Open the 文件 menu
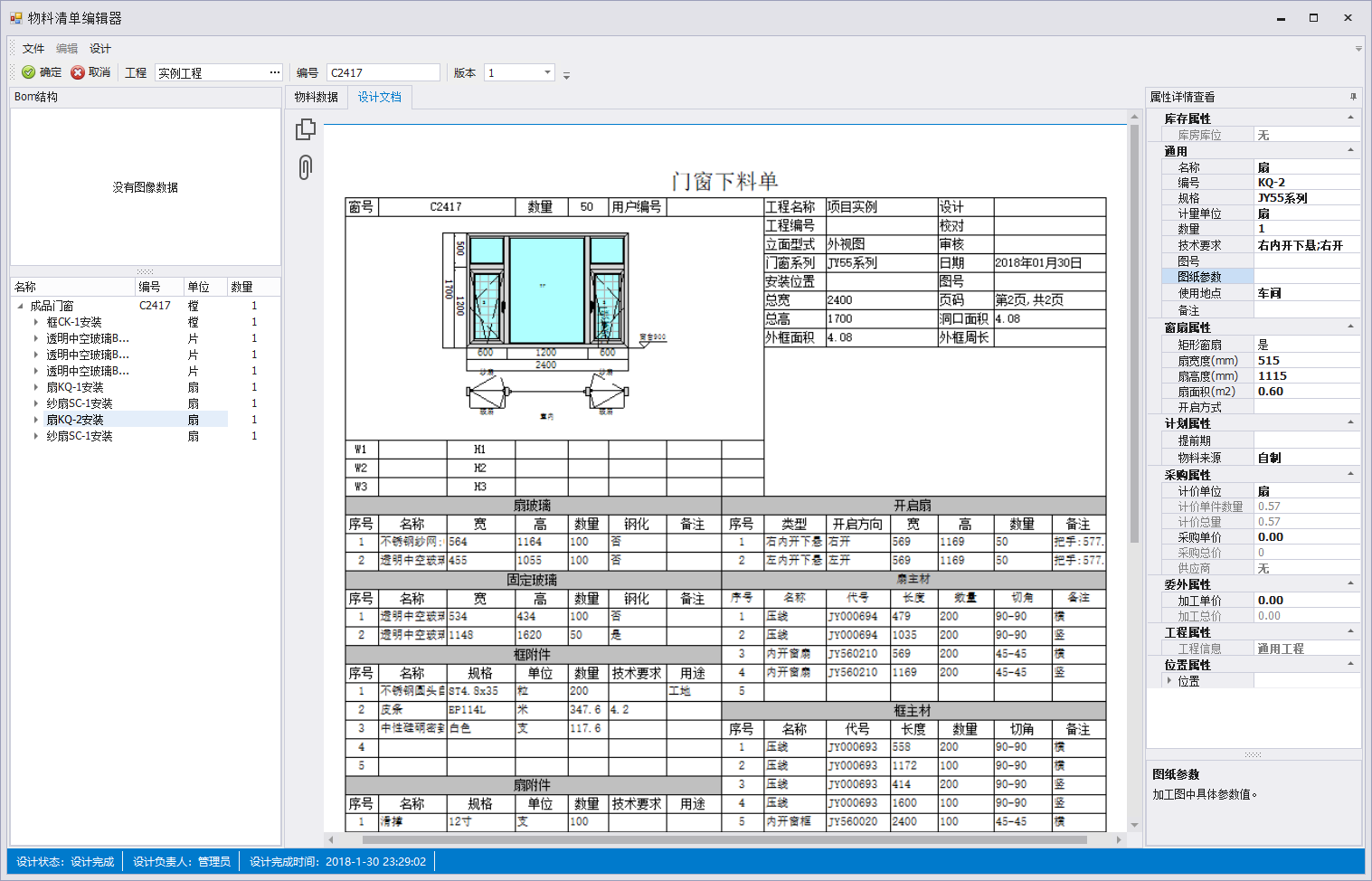 [33, 49]
